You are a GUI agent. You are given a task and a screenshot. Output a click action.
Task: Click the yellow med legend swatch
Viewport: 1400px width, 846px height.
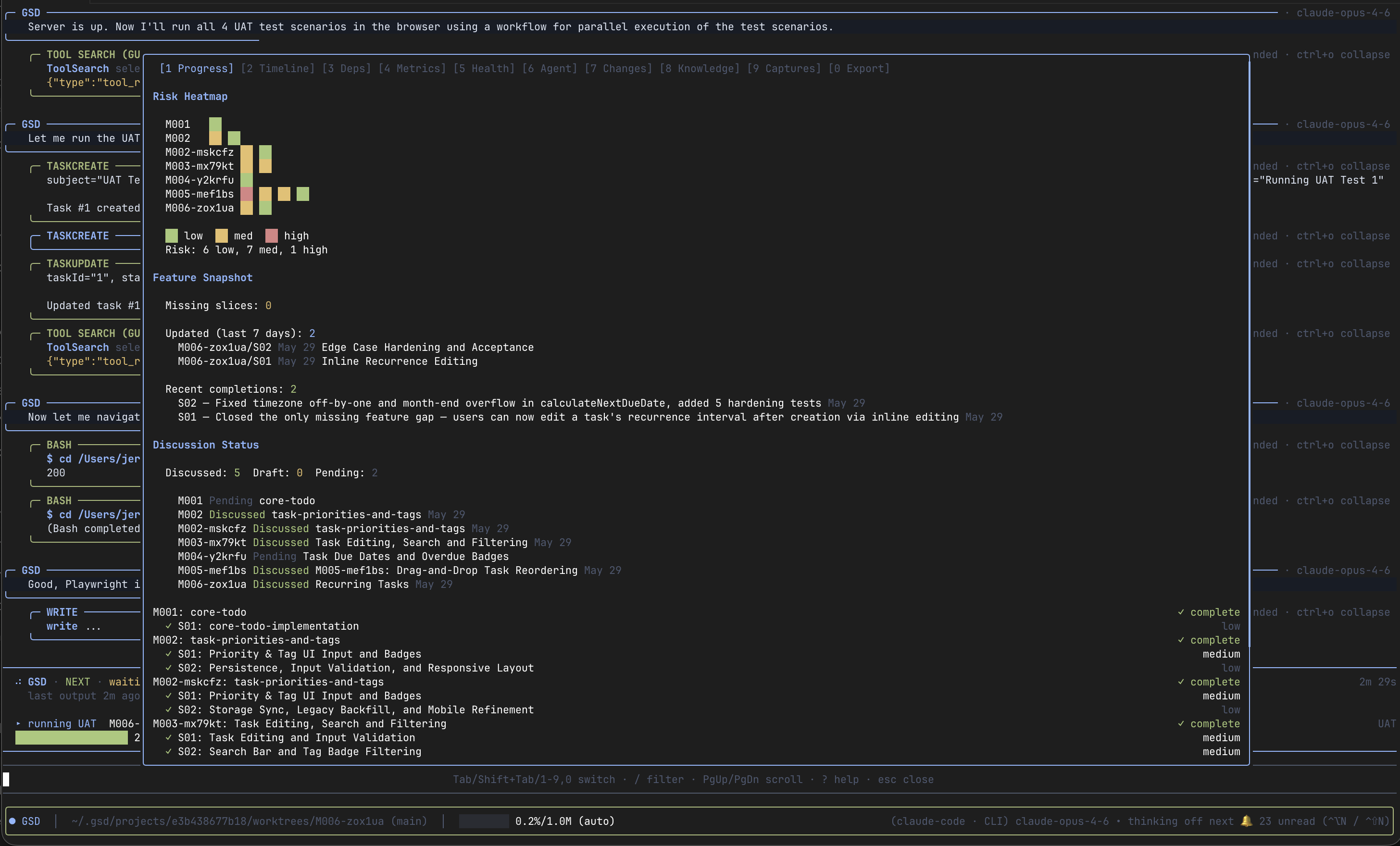[x=221, y=236]
